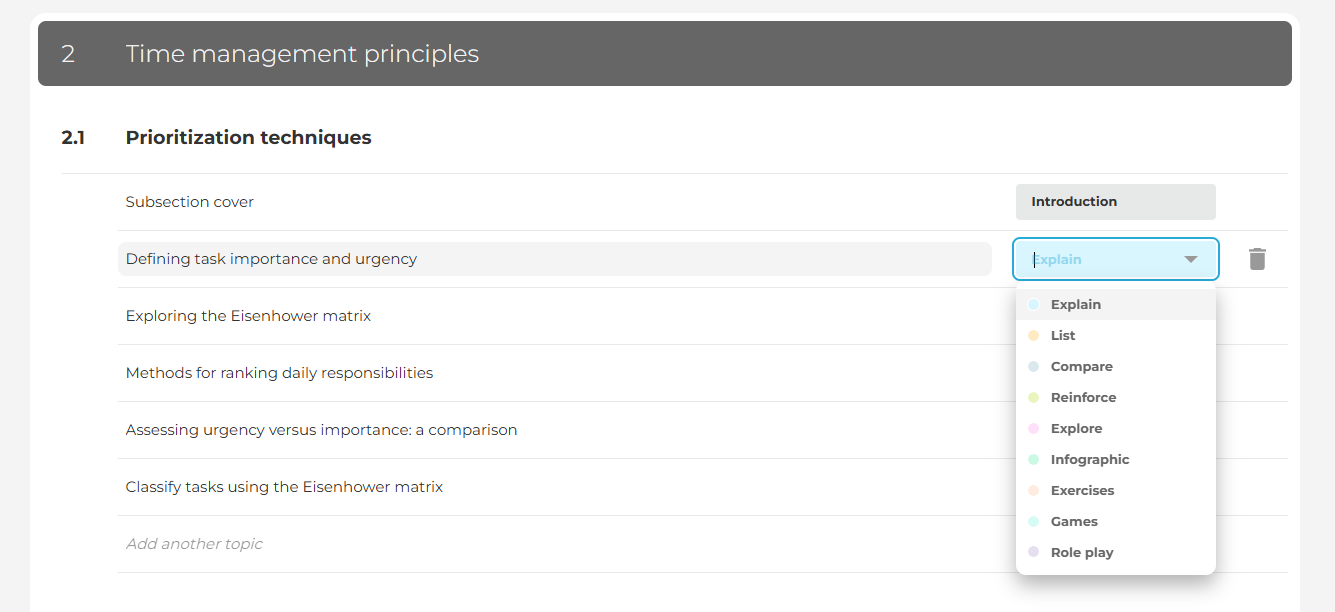
Task: Choose 'Explore' from the dropdown
Action: coord(1076,429)
